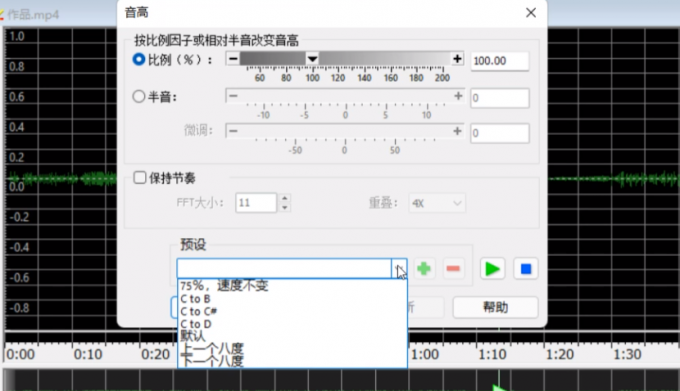Image resolution: width=680 pixels, height=391 pixels.
Task: Click the 0:10 mark on the timeline ruler
Action: pos(88,355)
